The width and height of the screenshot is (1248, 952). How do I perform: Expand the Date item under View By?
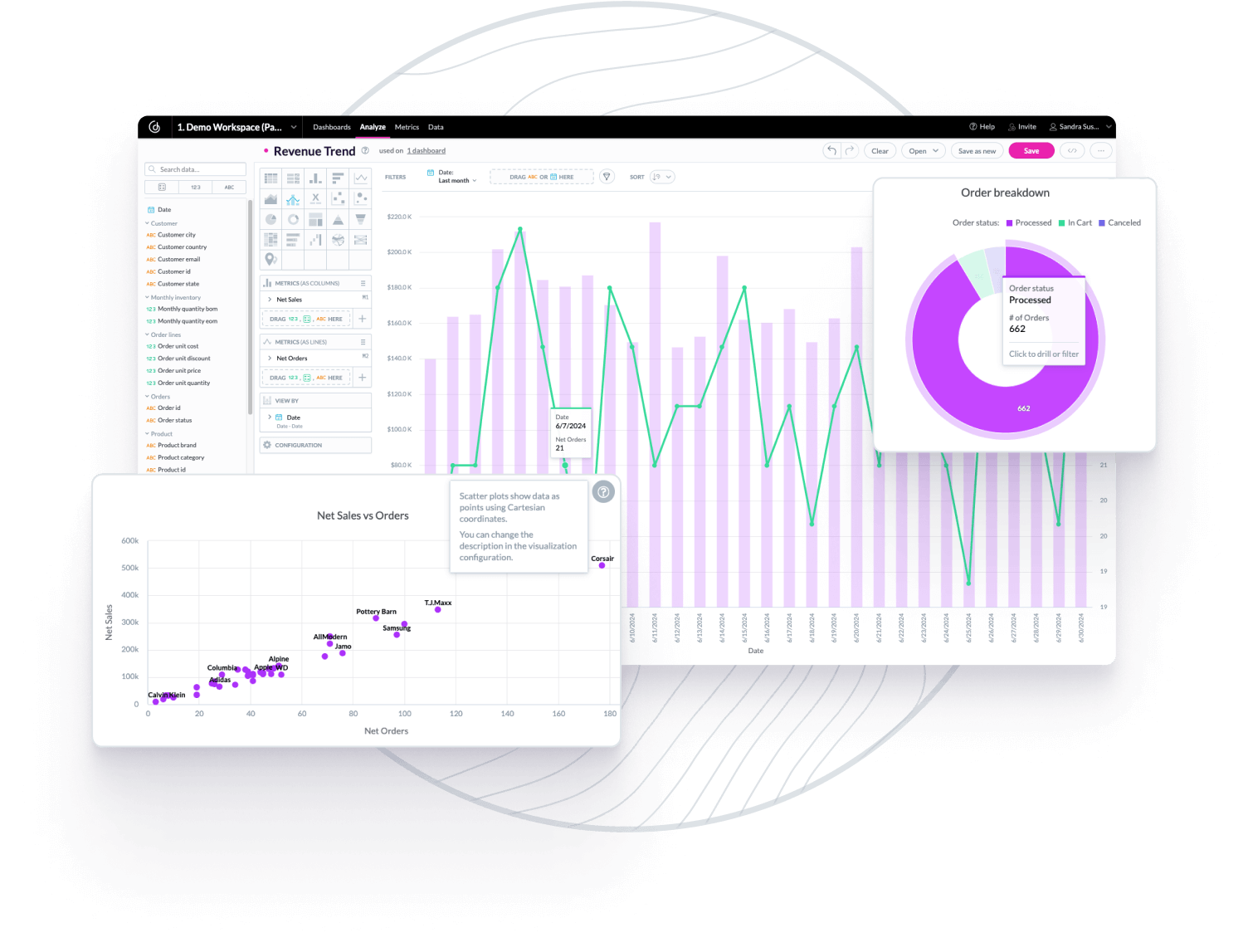click(315, 420)
